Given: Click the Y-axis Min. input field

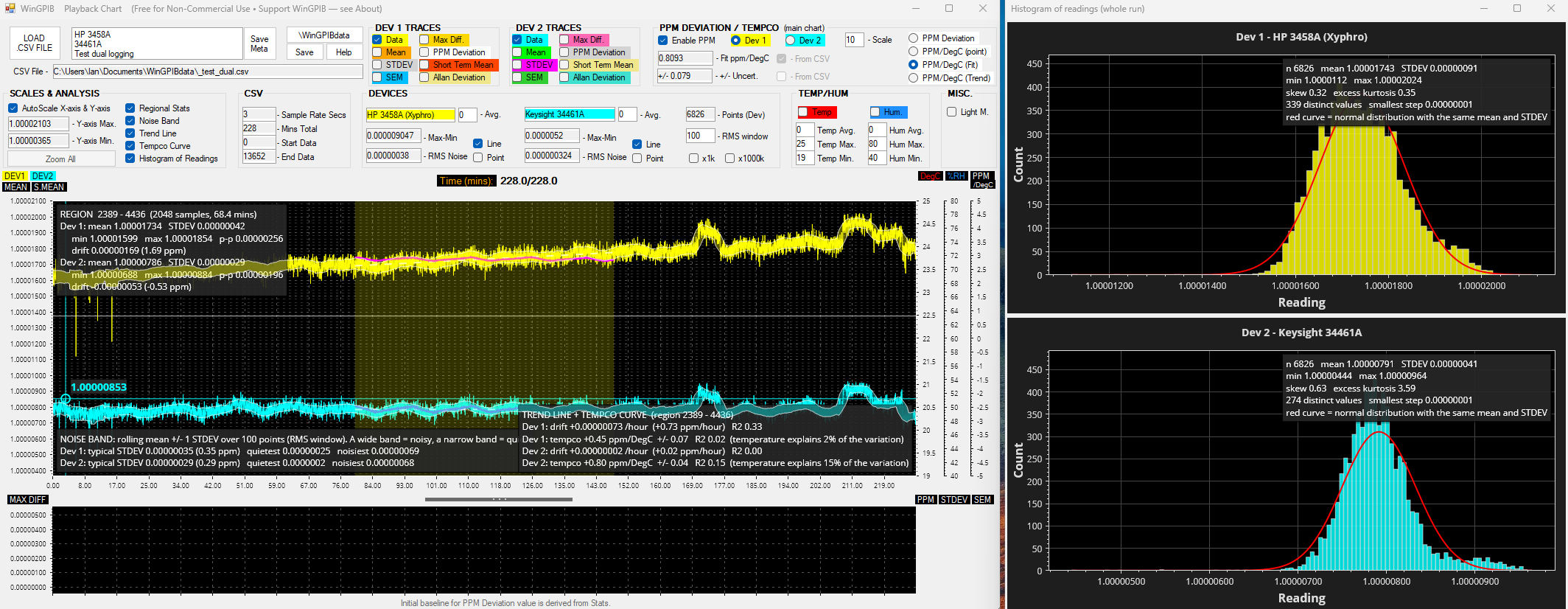Looking at the screenshot, I should (38, 141).
